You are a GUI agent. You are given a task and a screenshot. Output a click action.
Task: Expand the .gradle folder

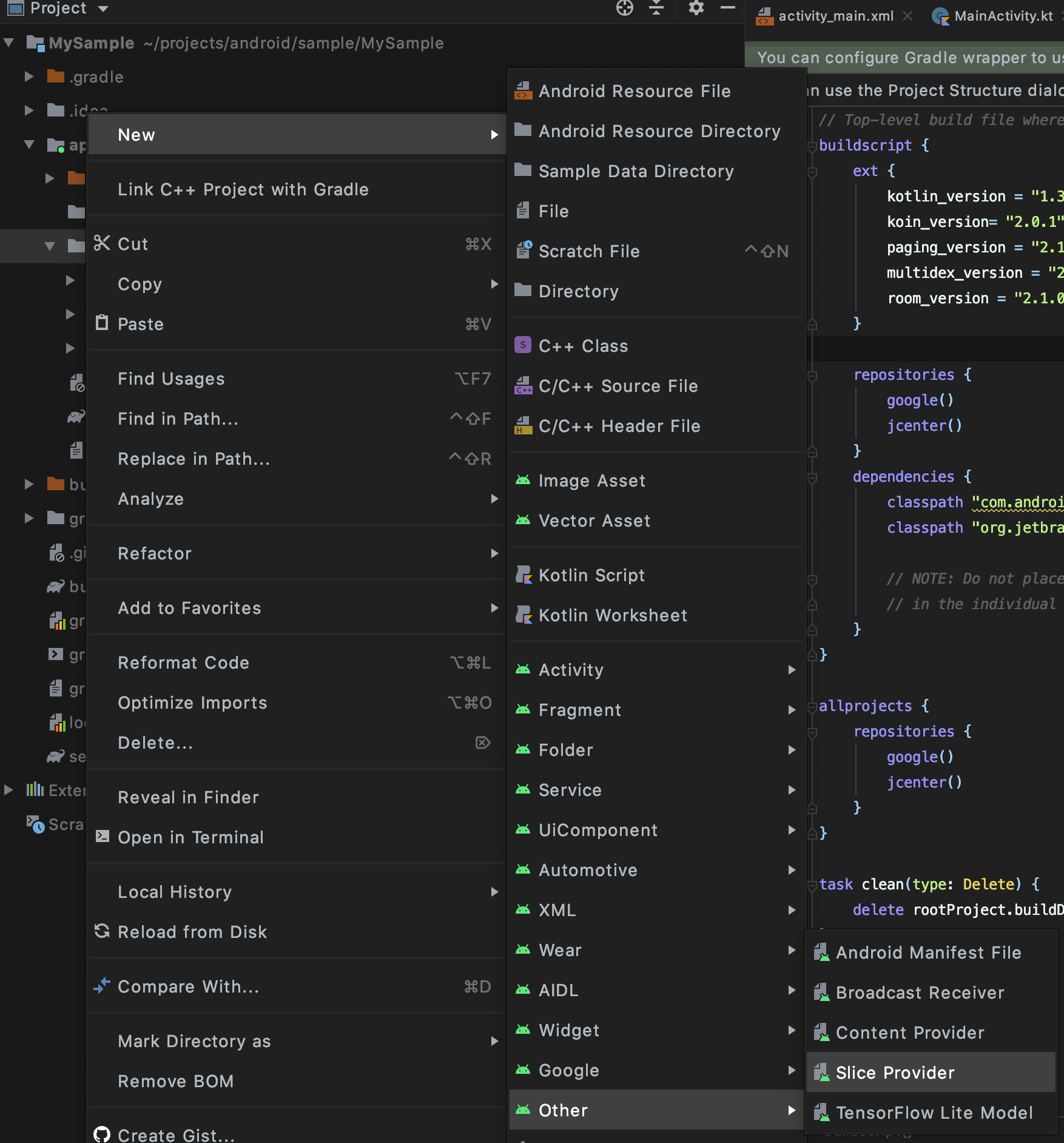pos(29,76)
